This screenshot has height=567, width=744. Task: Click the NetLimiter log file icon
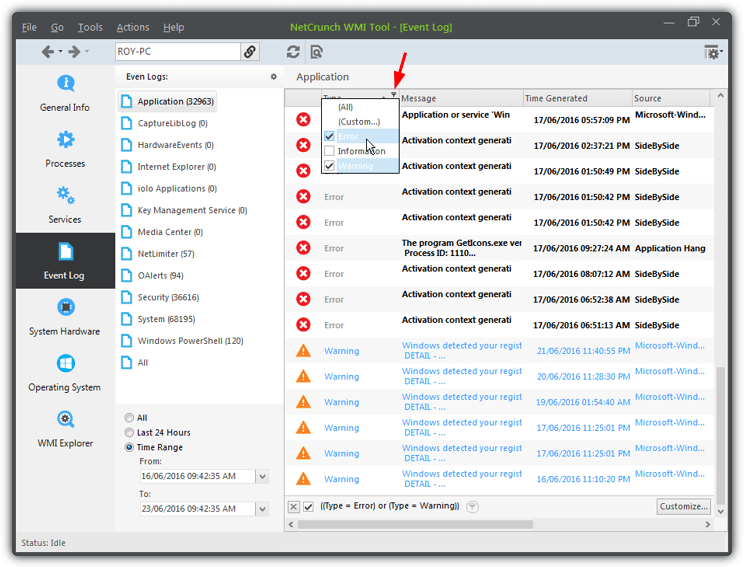click(126, 253)
